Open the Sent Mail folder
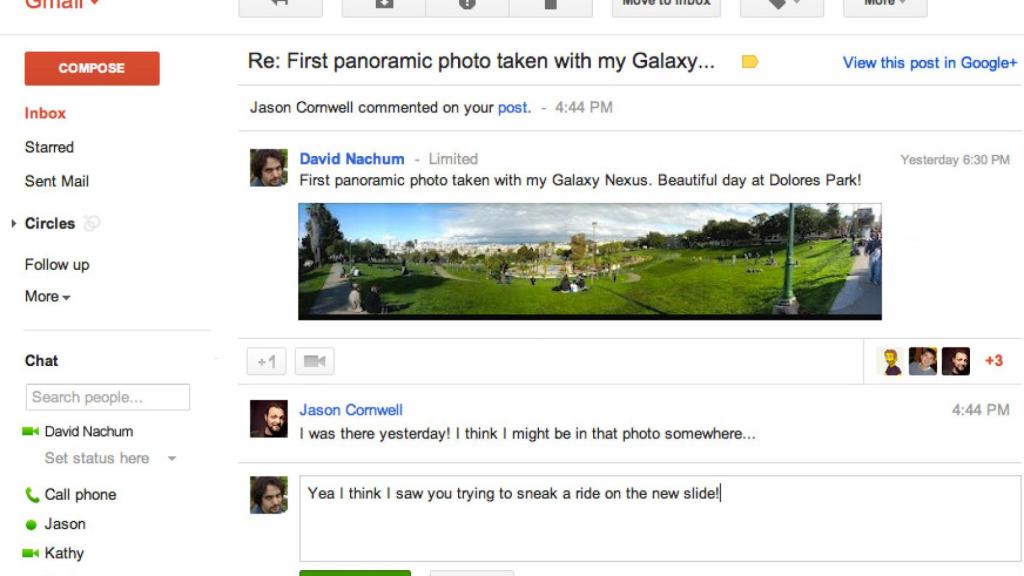The height and width of the screenshot is (576, 1024). pyautogui.click(x=56, y=181)
